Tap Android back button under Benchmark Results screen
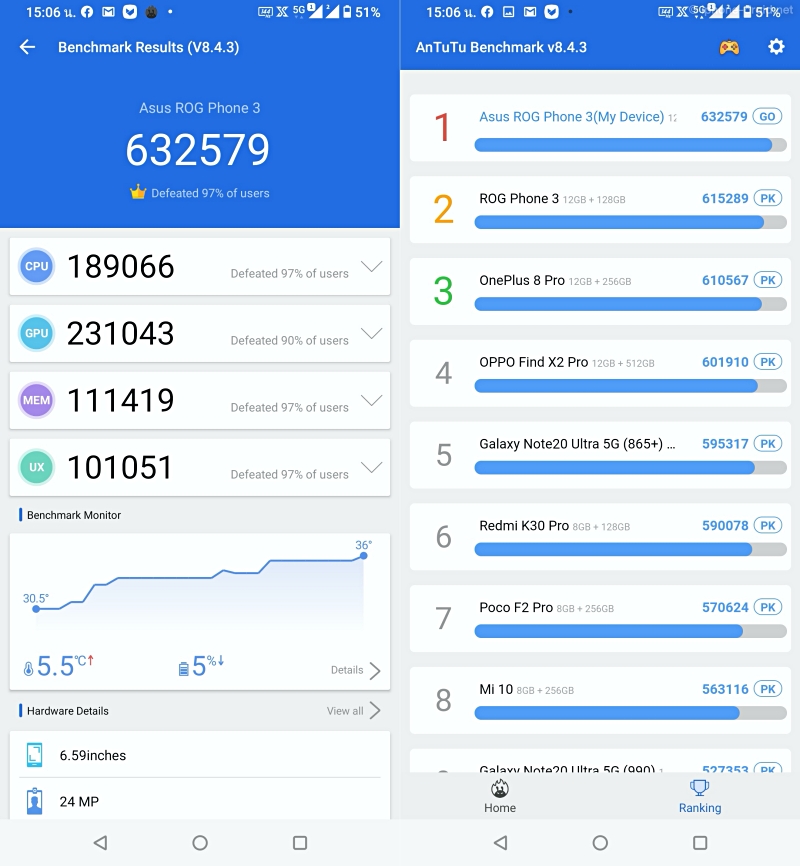The width and height of the screenshot is (800, 866). pos(100,842)
